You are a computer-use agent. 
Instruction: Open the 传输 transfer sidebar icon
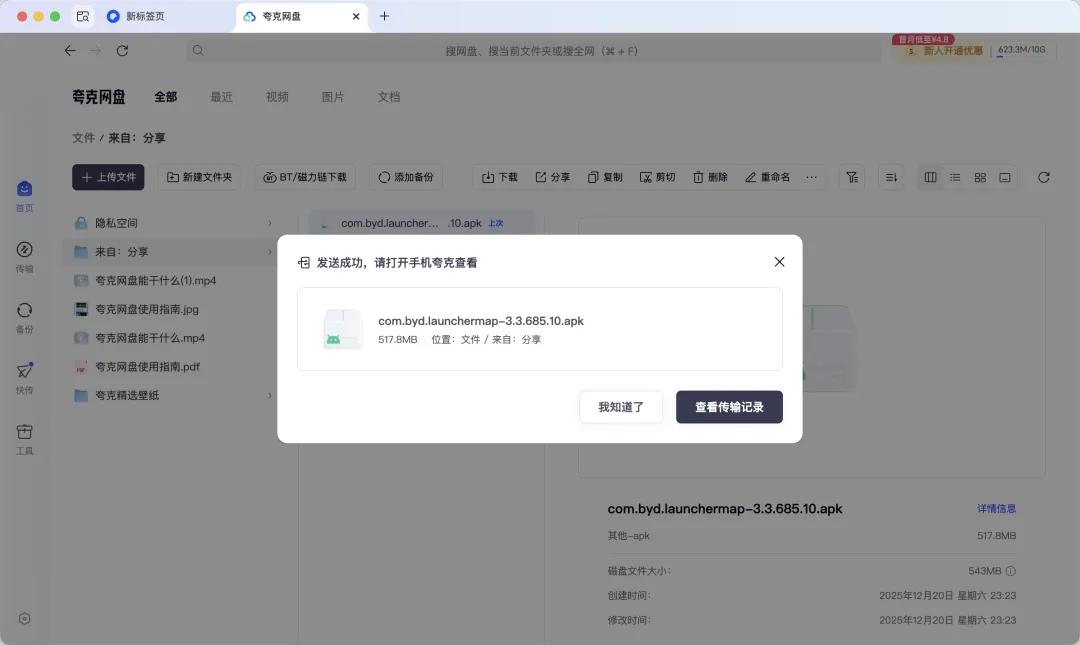pyautogui.click(x=24, y=256)
